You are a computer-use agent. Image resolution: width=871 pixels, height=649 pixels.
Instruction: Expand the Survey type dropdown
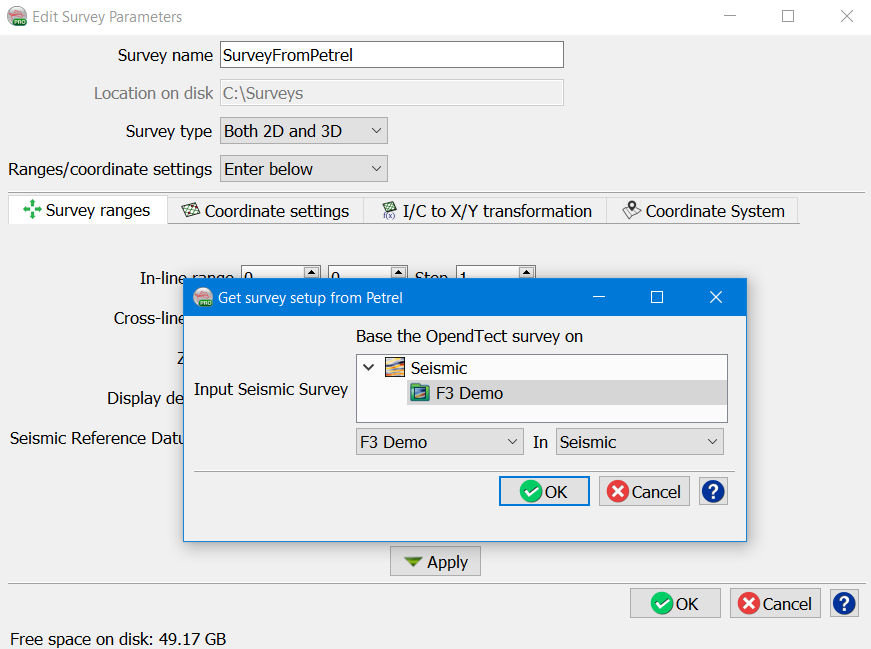pos(303,131)
